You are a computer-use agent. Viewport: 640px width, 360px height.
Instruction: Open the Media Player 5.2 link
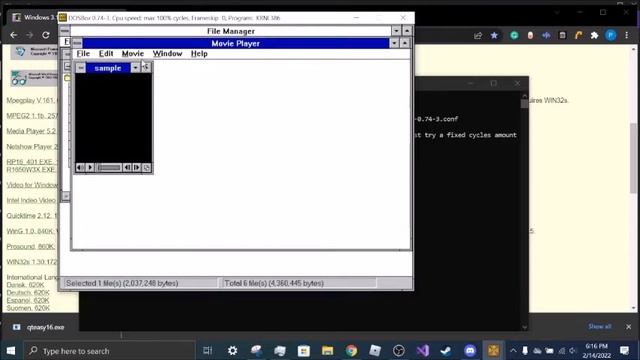(x=31, y=131)
